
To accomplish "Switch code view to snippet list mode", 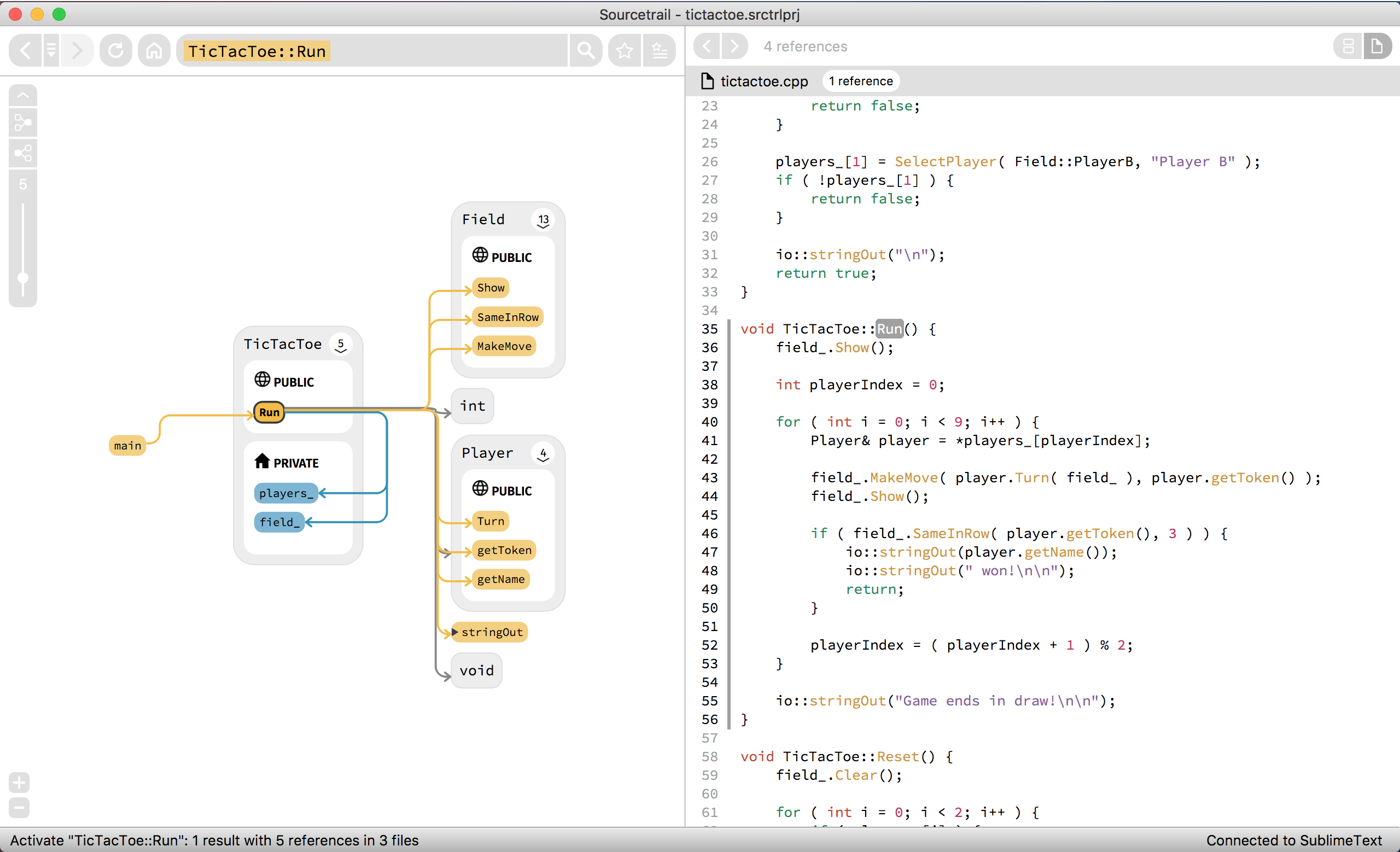I will 1347,46.
